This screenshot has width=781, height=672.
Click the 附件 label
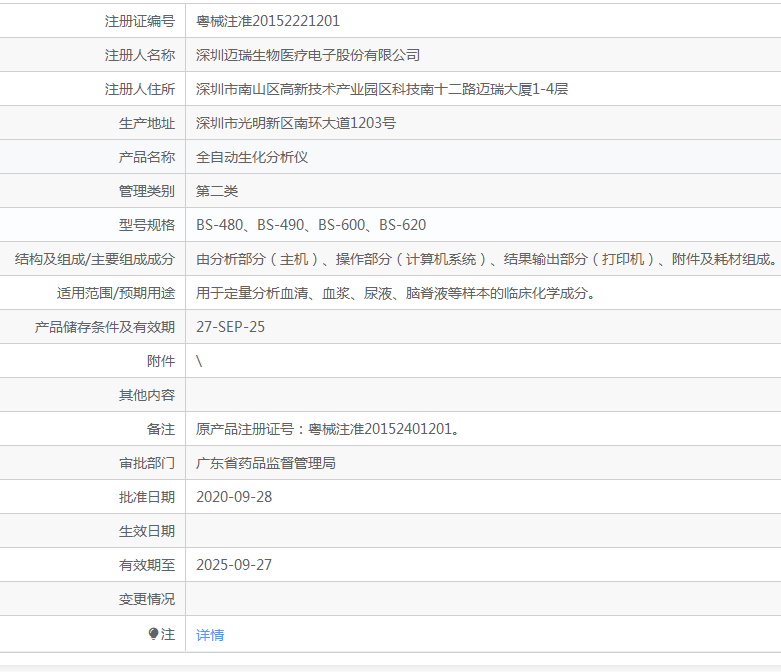[161, 361]
